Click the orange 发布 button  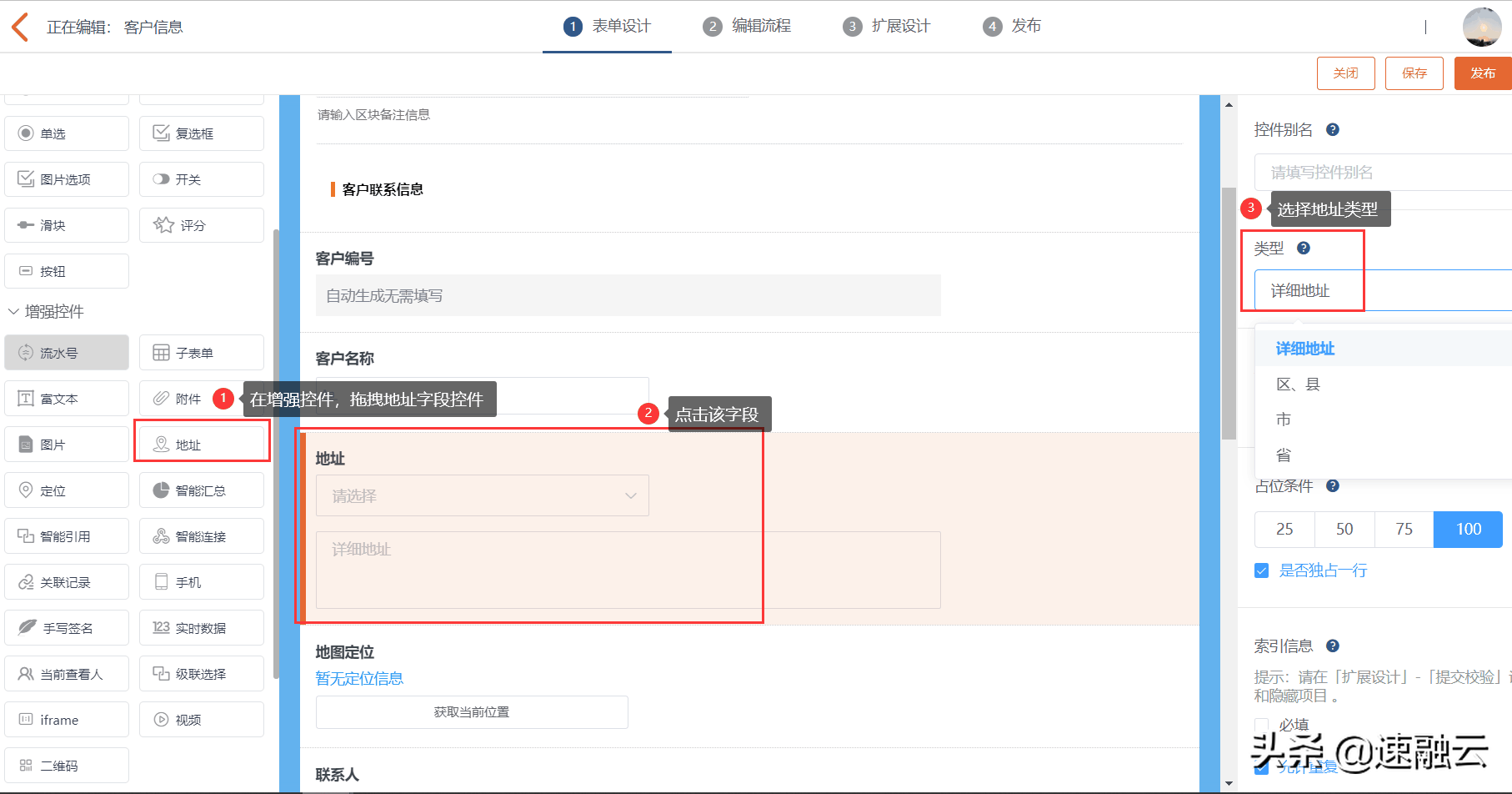pyautogui.click(x=1483, y=73)
